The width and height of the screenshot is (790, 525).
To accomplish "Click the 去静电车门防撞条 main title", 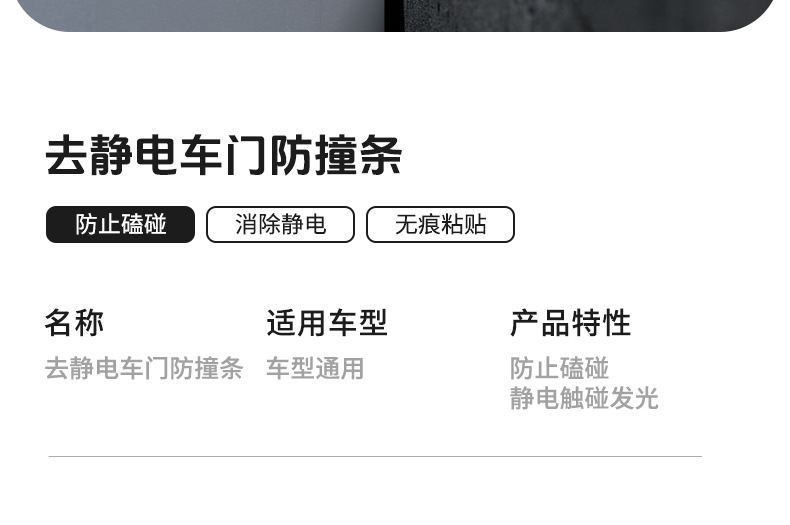I will [x=224, y=155].
